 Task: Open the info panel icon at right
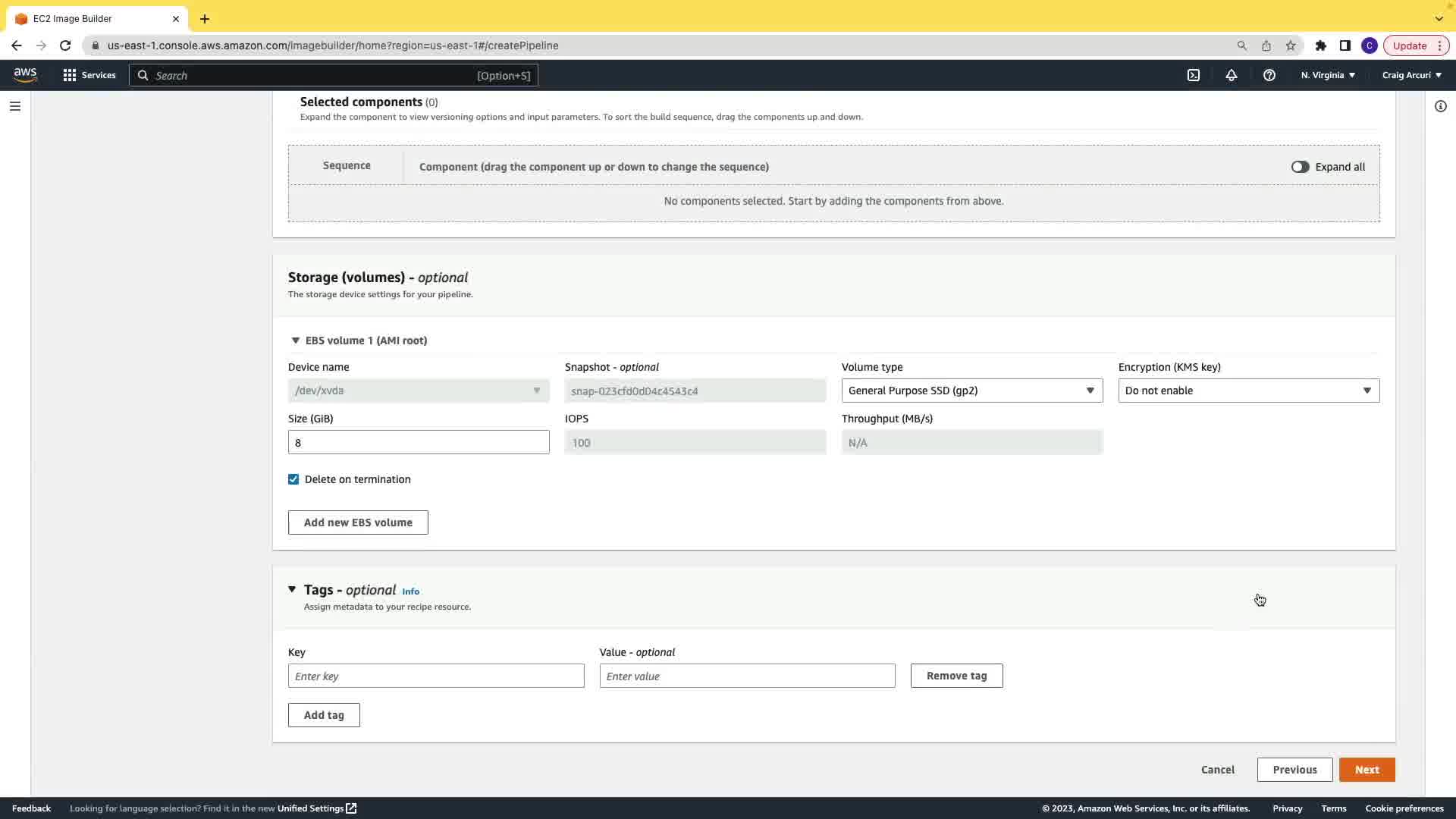click(x=1440, y=106)
